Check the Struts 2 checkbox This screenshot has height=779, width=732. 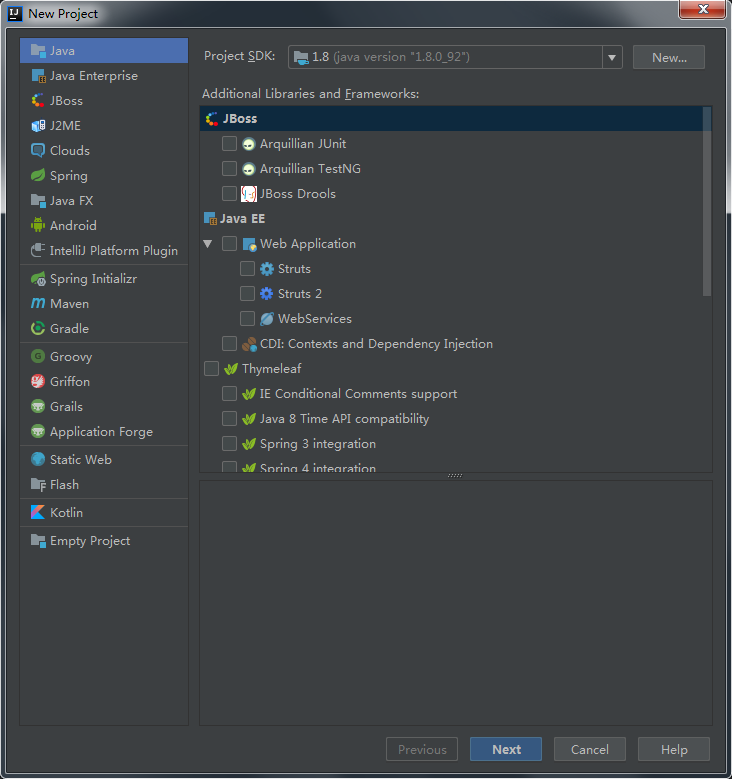click(x=247, y=294)
